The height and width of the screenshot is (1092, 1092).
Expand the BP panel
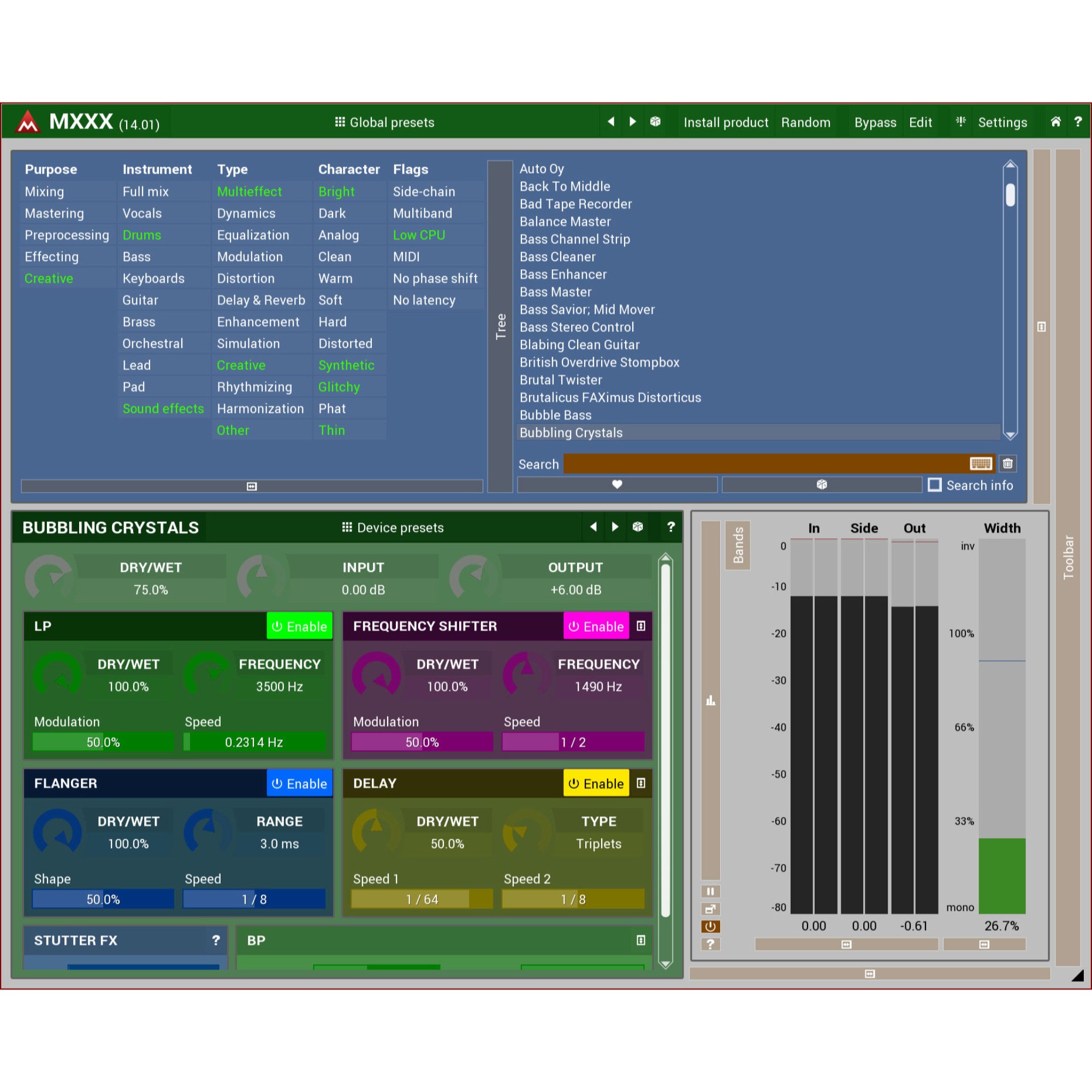(641, 940)
